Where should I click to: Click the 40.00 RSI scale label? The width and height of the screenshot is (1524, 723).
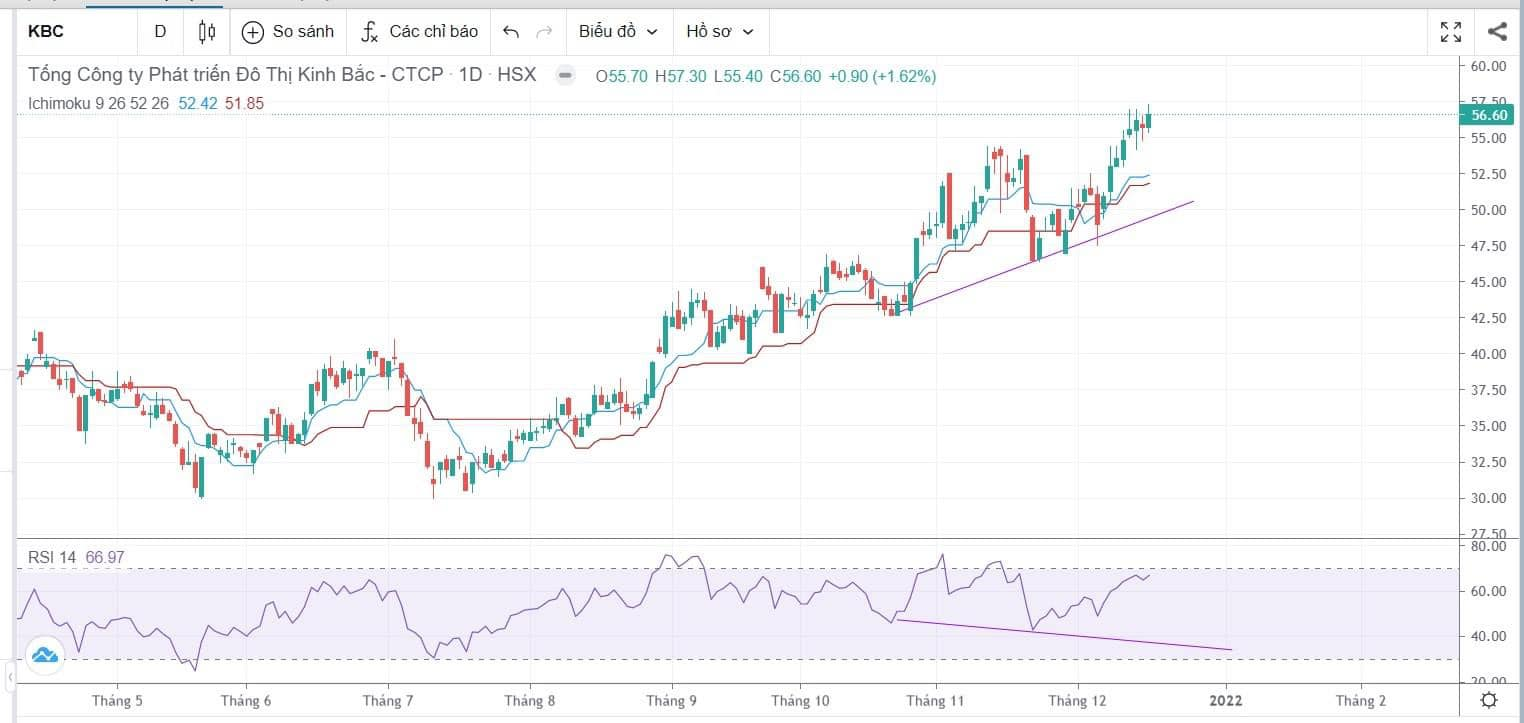point(1489,636)
